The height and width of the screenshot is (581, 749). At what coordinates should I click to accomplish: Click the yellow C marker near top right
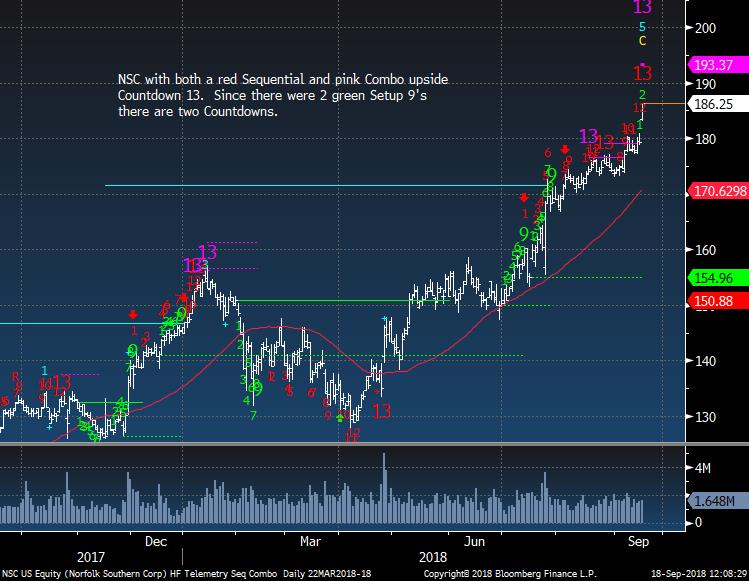click(x=642, y=41)
